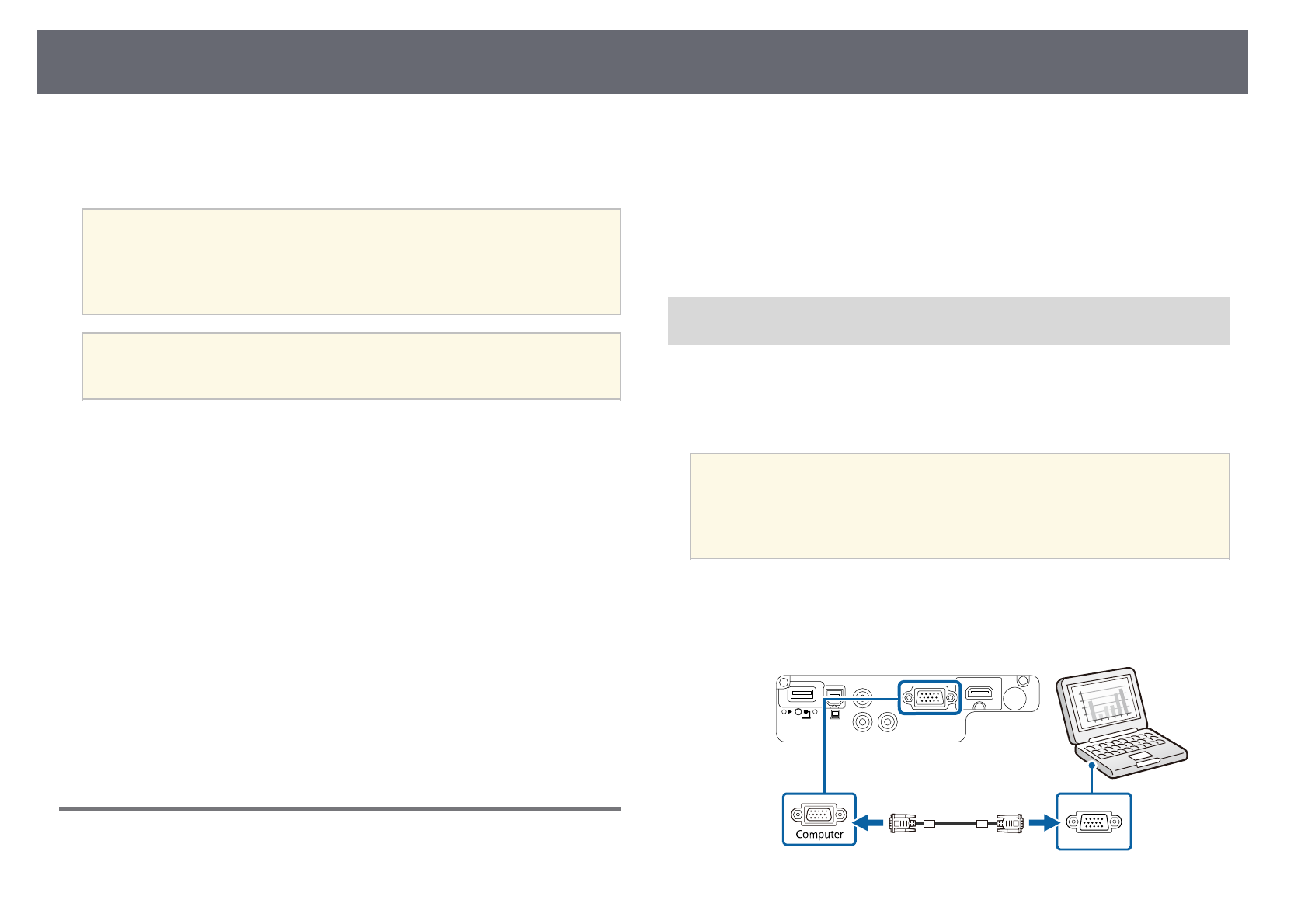
Task: Click the large upper-left cream note box
Action: click(x=351, y=261)
